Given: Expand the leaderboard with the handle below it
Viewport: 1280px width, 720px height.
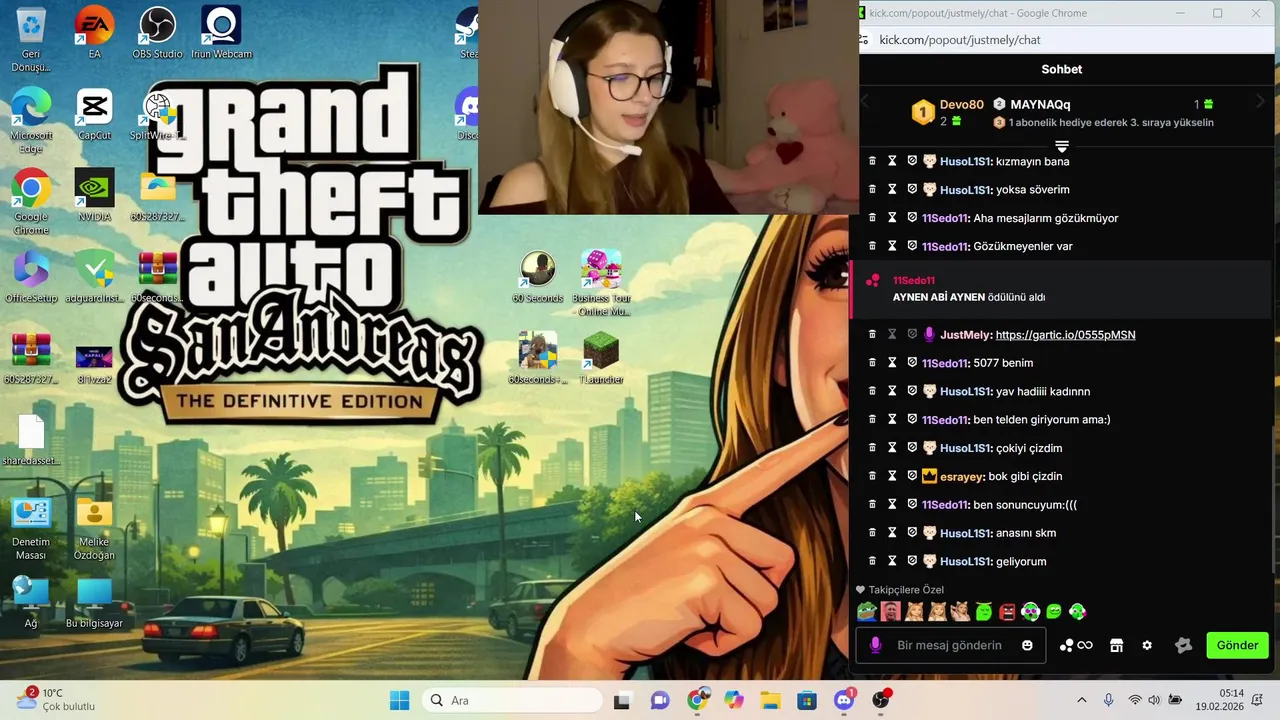Looking at the screenshot, I should click(x=1062, y=146).
